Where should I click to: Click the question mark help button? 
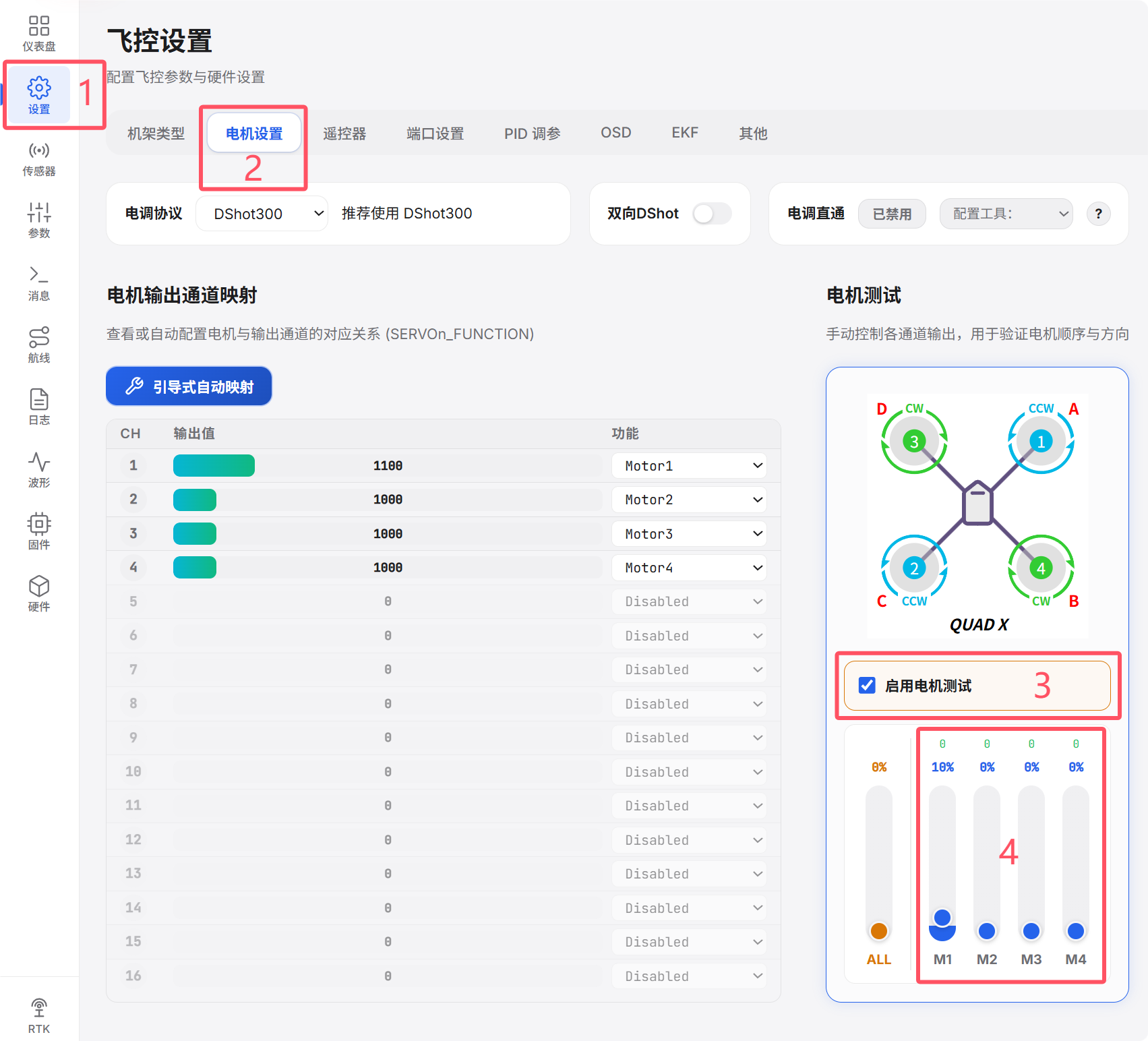1099,214
